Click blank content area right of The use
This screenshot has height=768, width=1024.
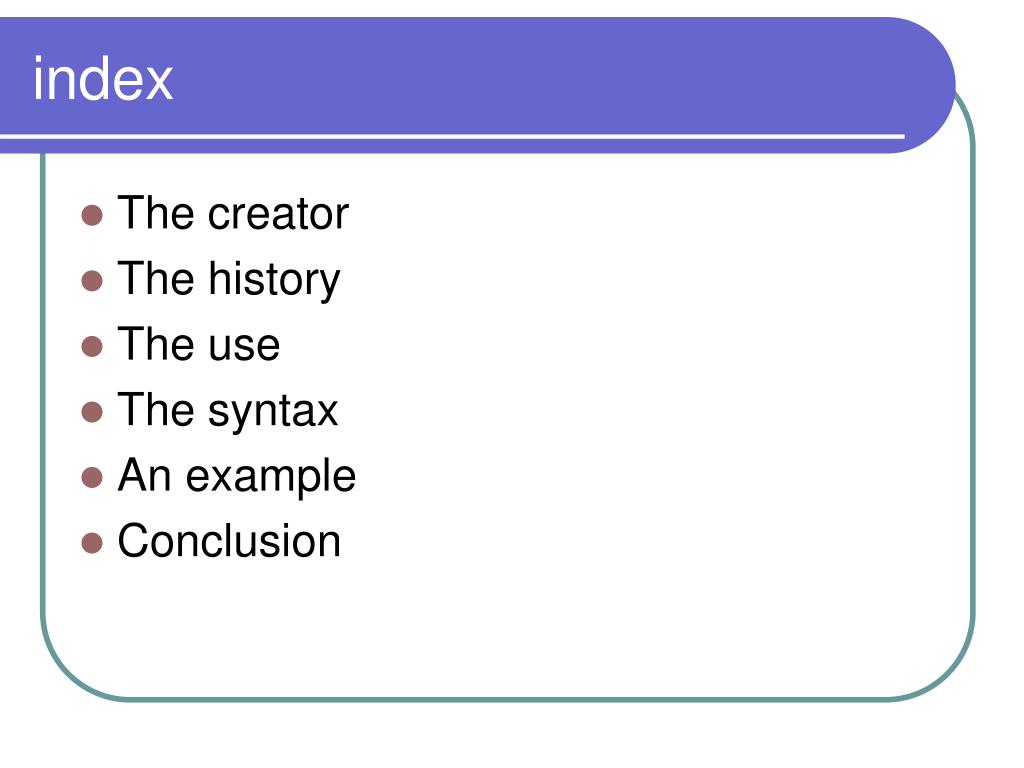(620, 344)
